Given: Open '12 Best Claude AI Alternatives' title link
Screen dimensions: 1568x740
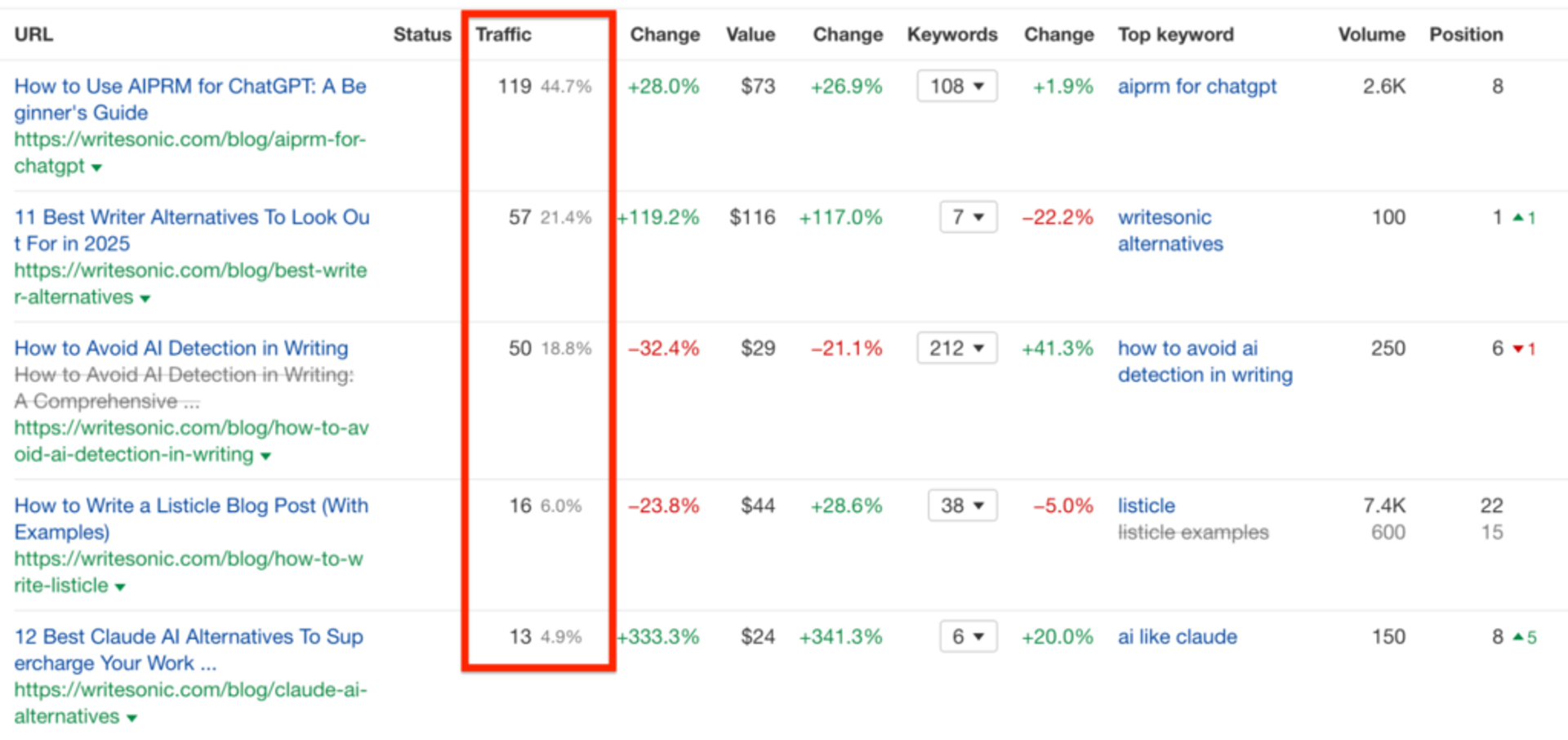Looking at the screenshot, I should [x=189, y=649].
